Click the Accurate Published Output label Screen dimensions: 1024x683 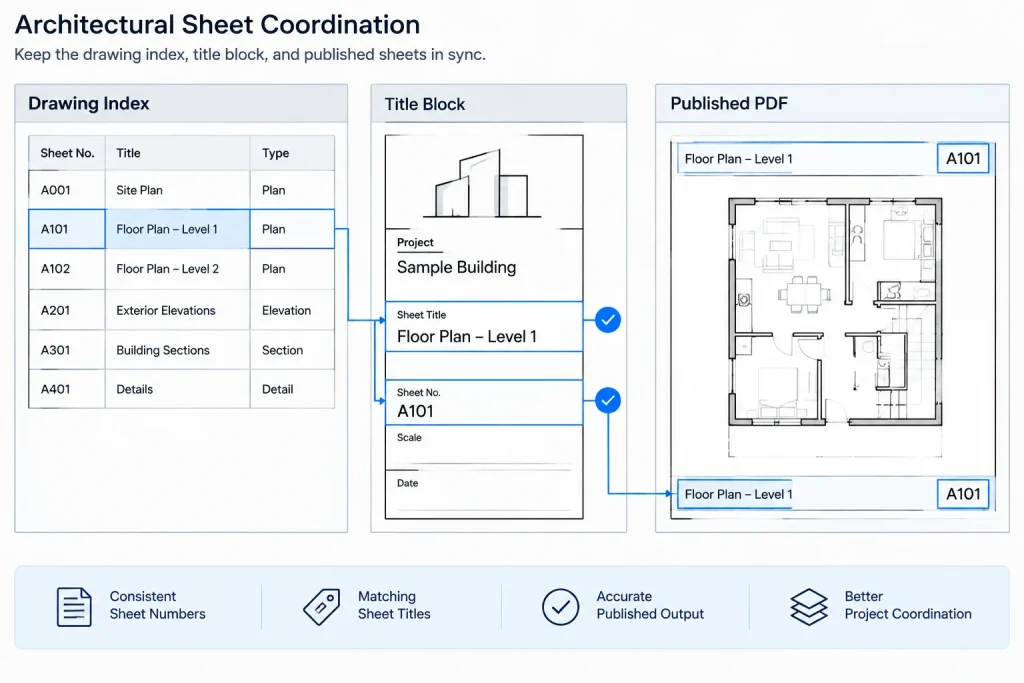tap(650, 605)
